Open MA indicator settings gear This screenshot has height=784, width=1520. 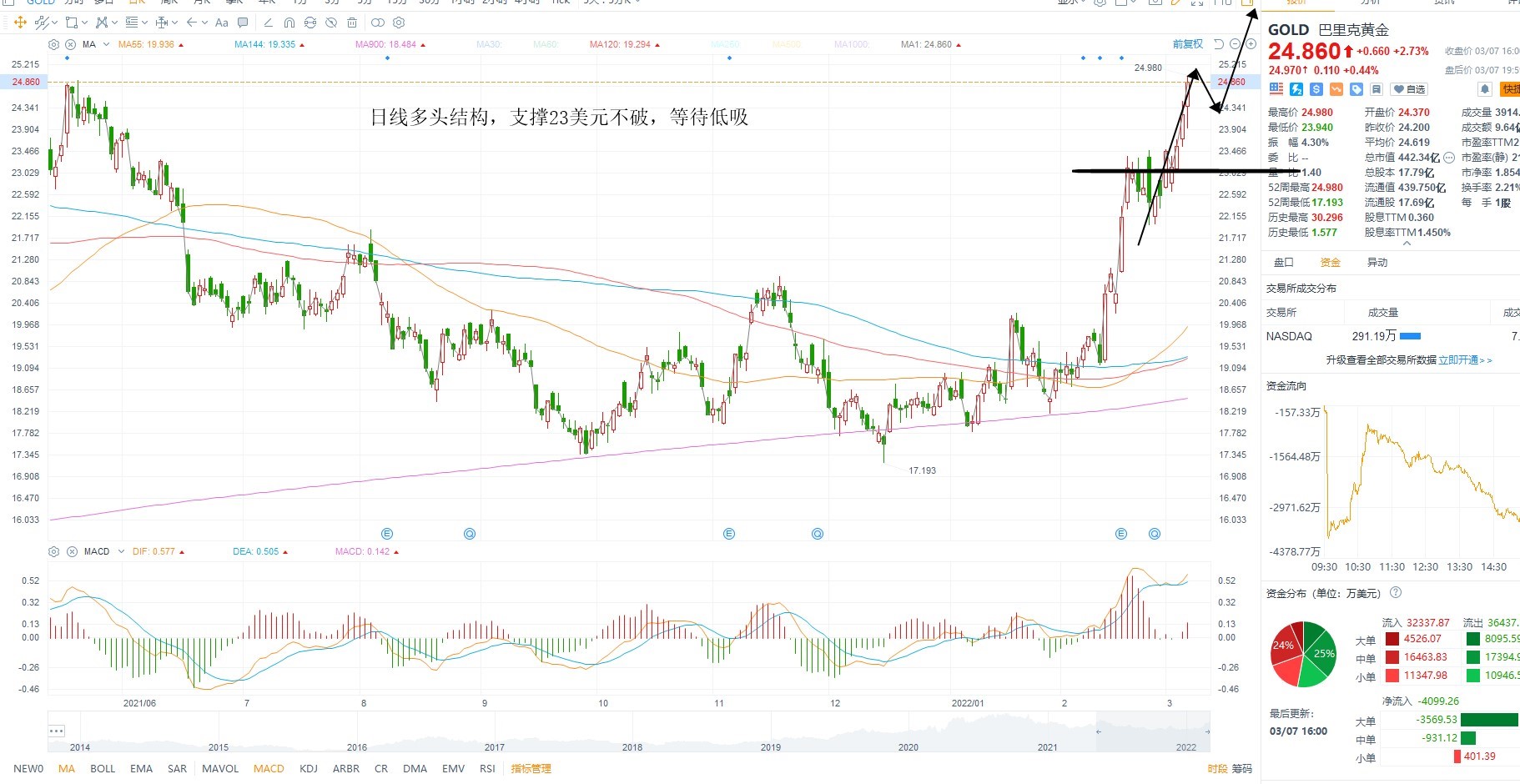tap(54, 44)
